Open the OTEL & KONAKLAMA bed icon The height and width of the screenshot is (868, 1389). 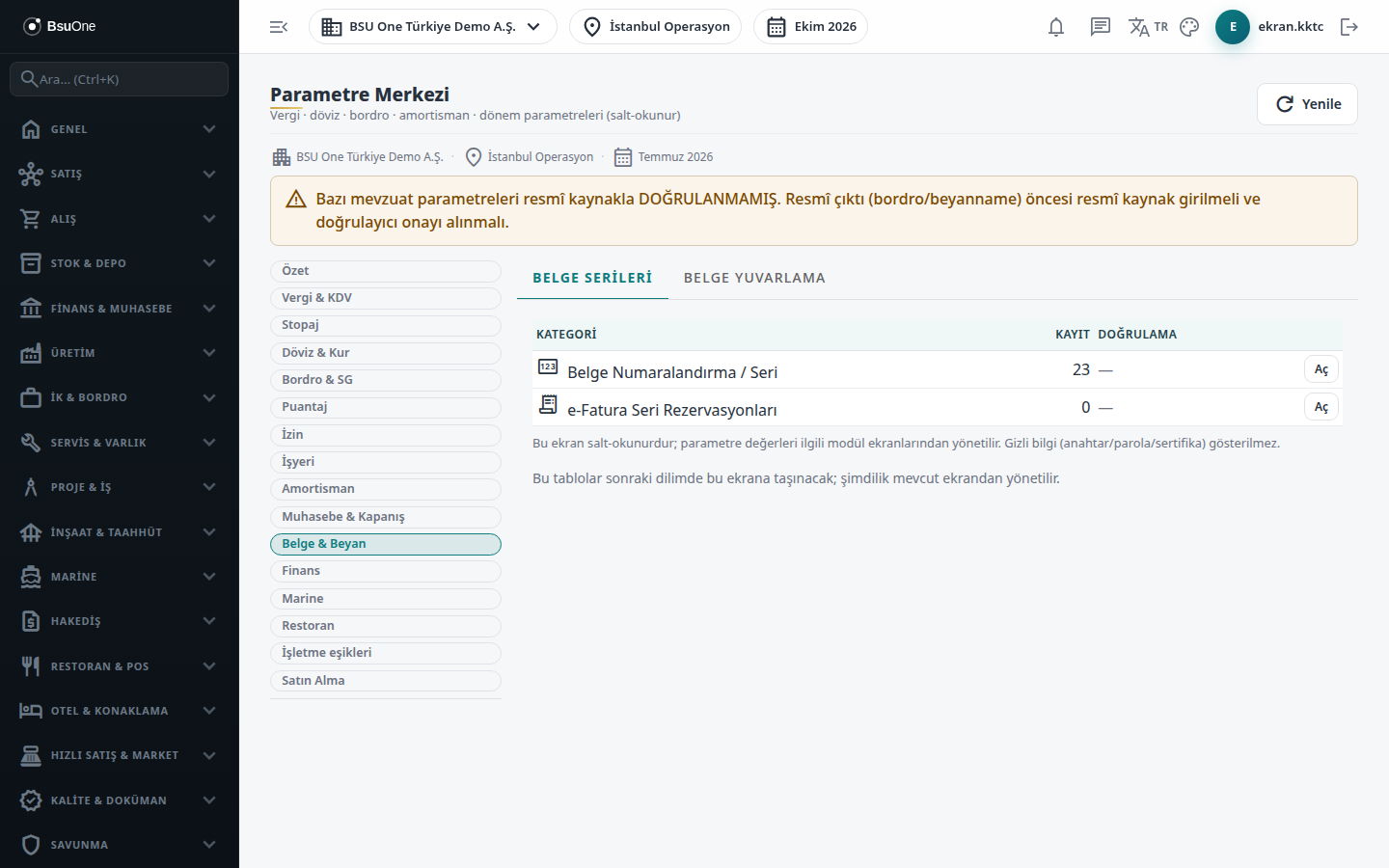tap(31, 711)
